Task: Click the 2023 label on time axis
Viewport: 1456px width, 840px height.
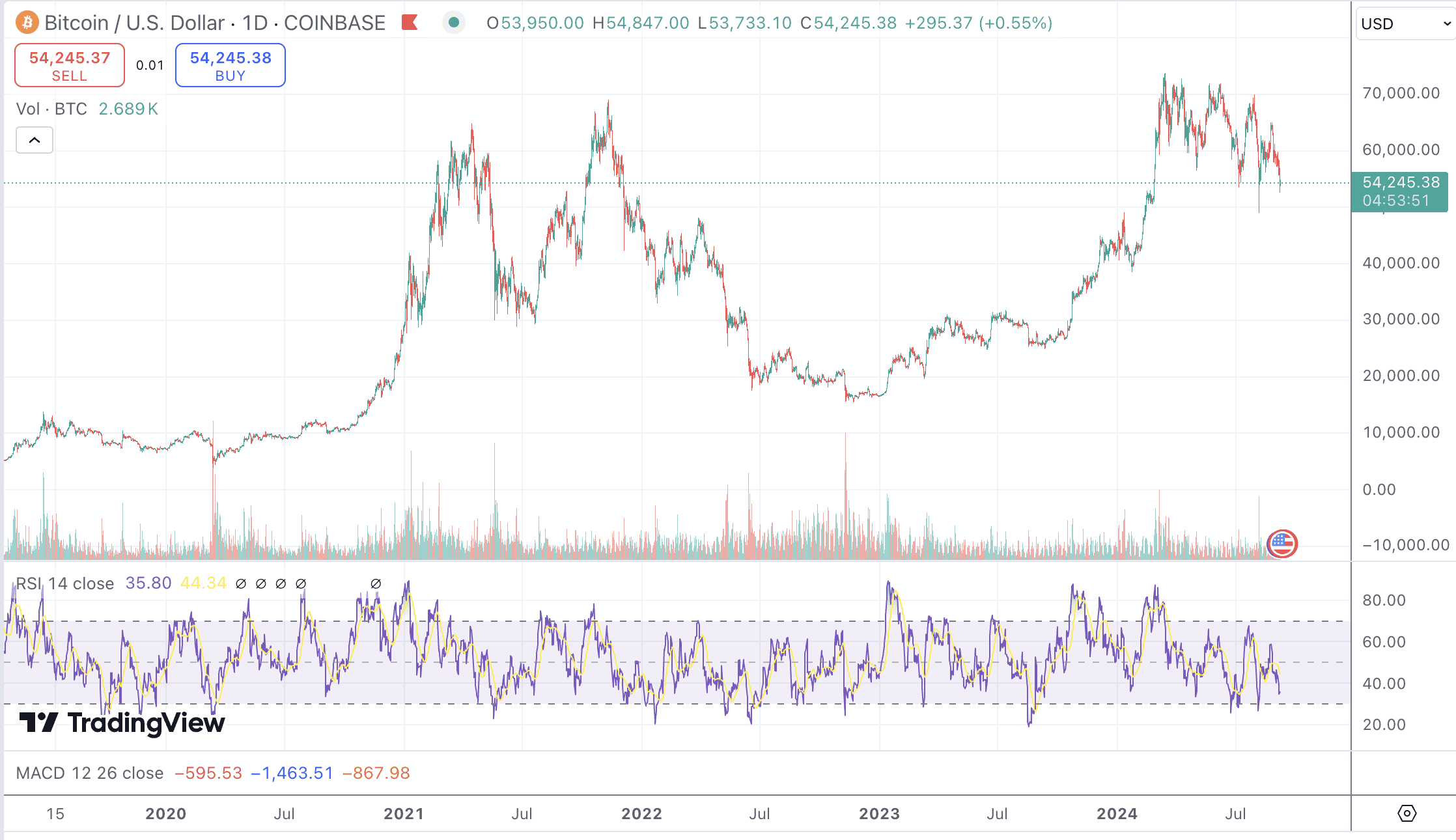Action: click(879, 813)
